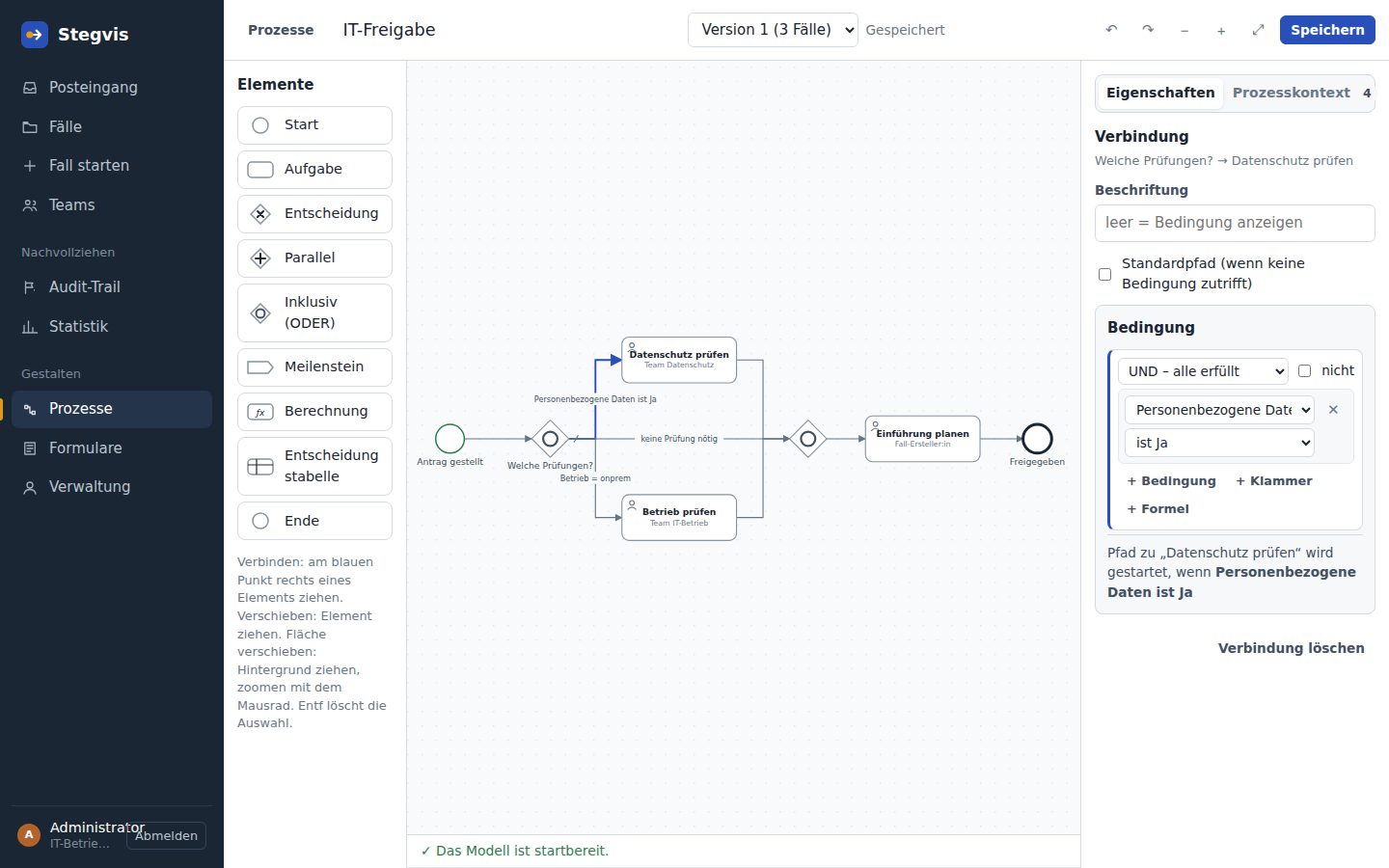Viewport: 1389px width, 868px height.
Task: Open the UND – alle erfüllt dropdown
Action: [1203, 371]
